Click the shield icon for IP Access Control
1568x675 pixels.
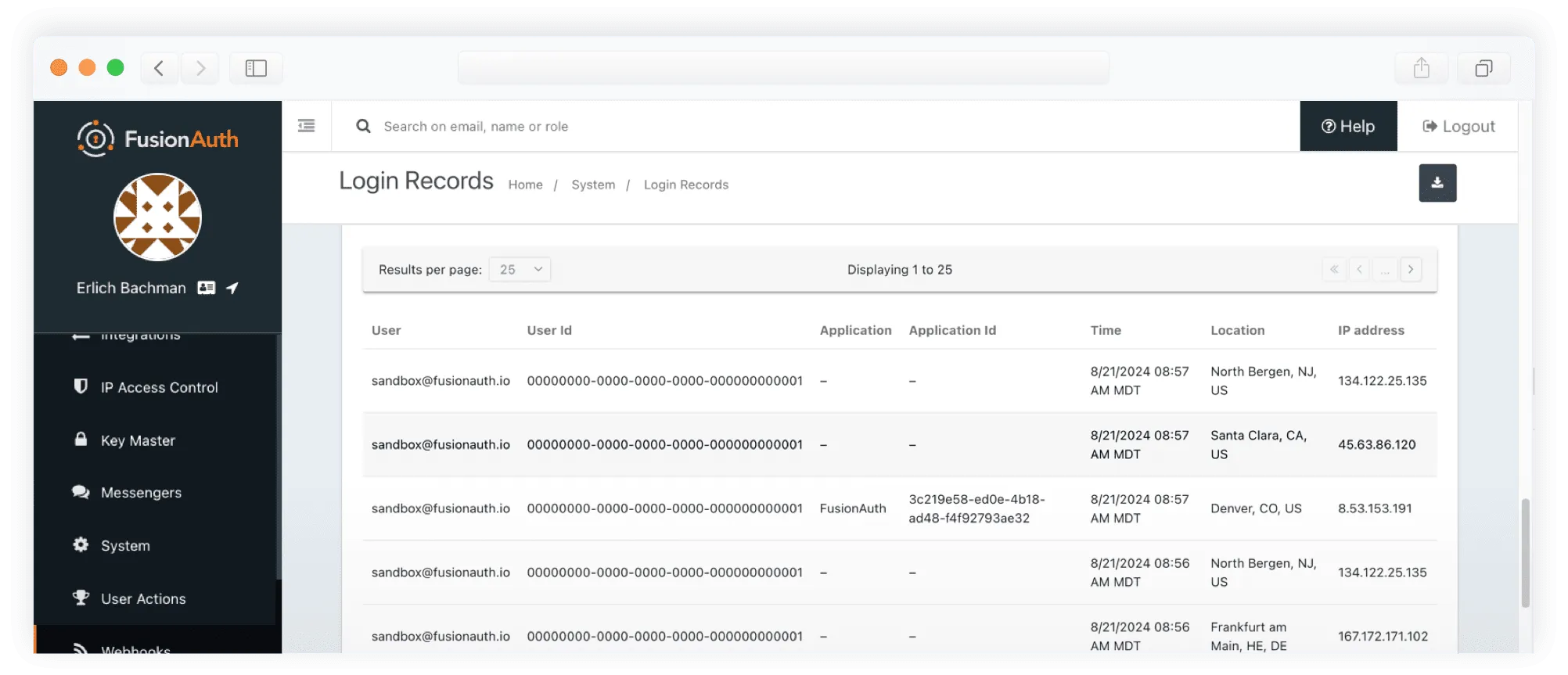(x=81, y=386)
